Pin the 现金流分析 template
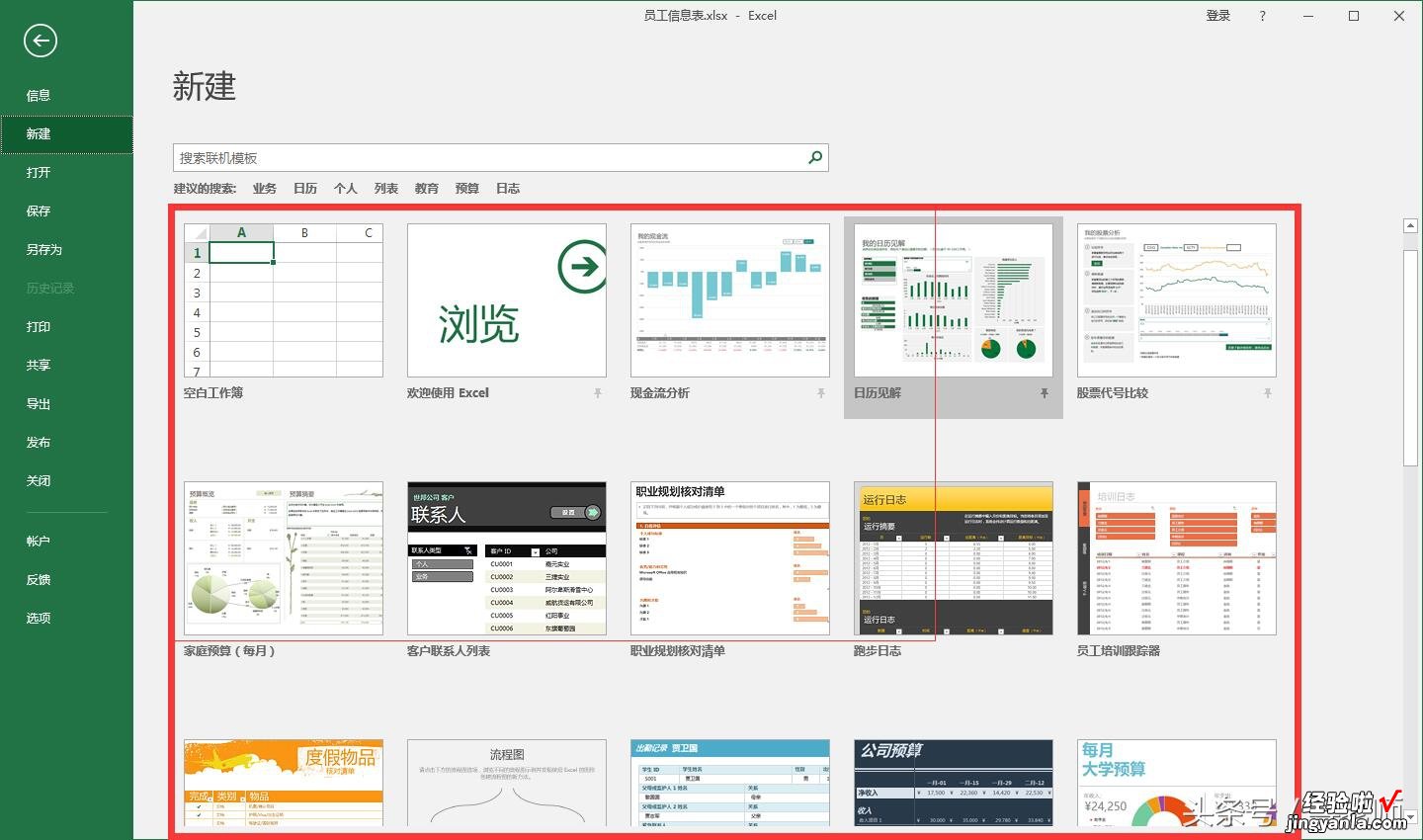 click(821, 393)
